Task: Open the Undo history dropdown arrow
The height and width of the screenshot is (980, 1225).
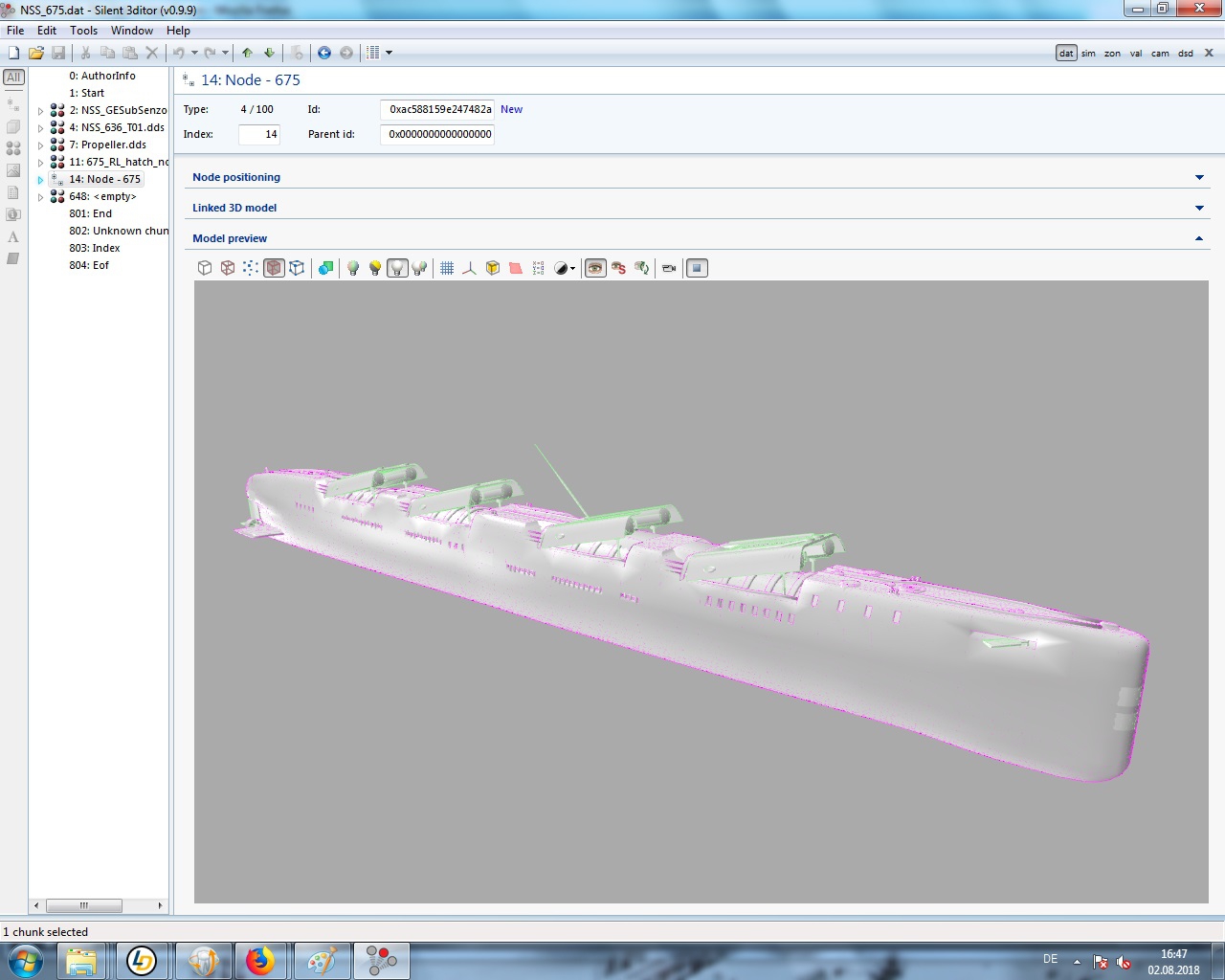Action: (x=194, y=53)
